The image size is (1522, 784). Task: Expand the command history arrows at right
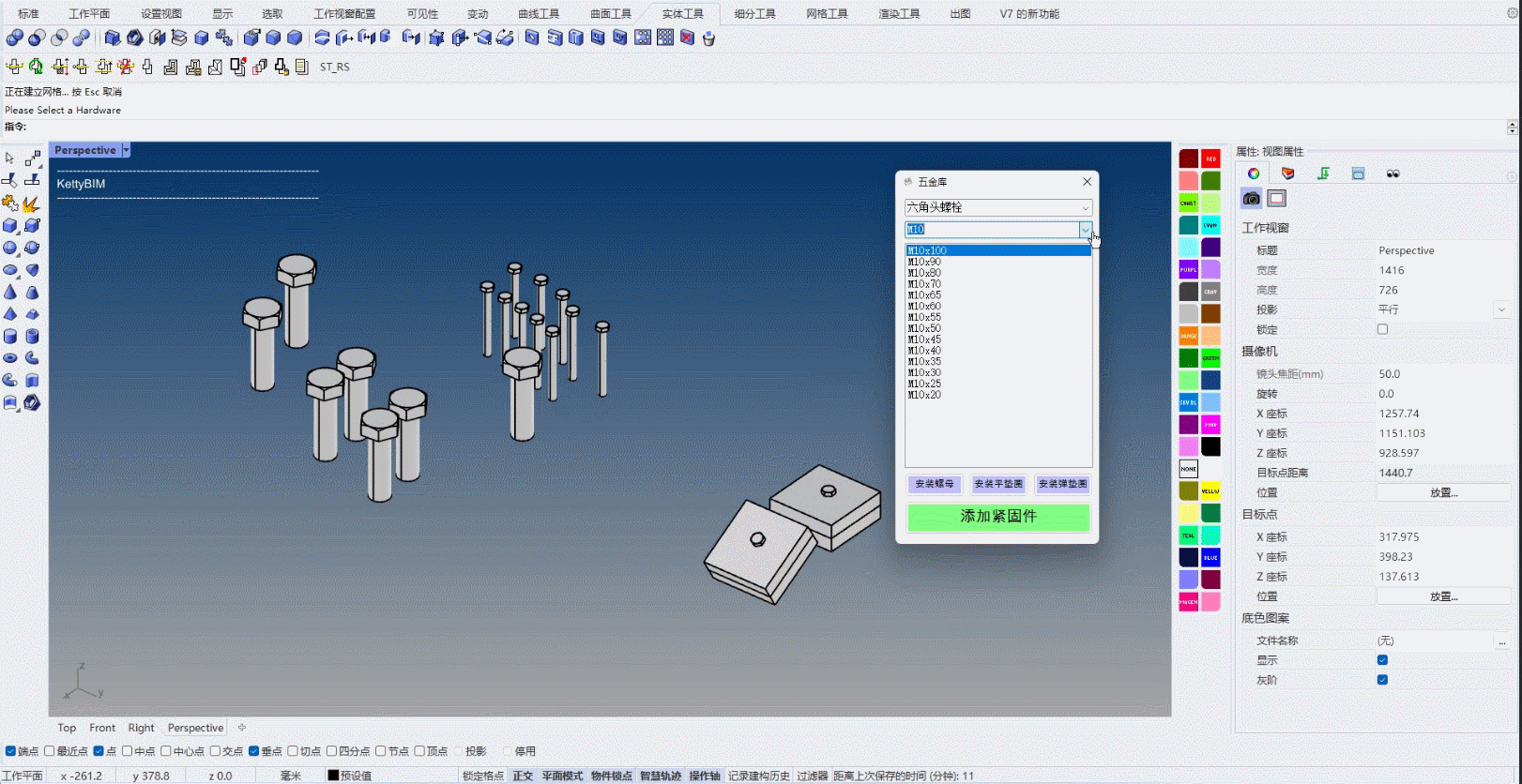[x=1512, y=128]
